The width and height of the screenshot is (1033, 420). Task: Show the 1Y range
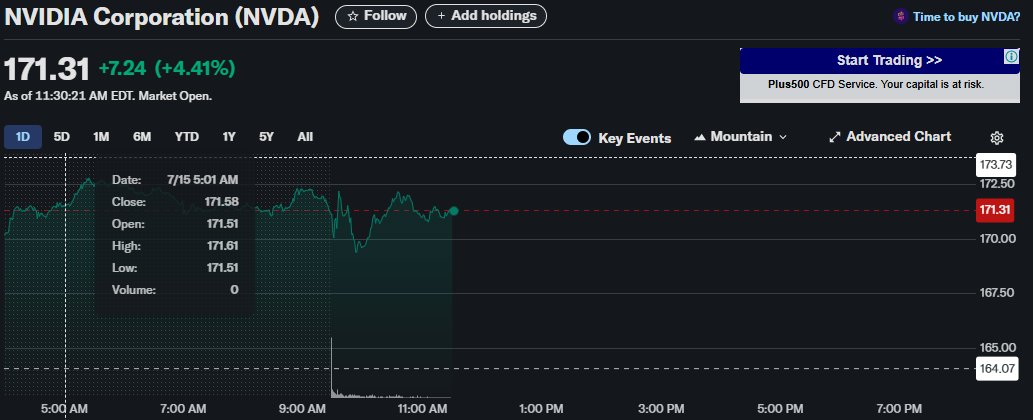point(229,137)
